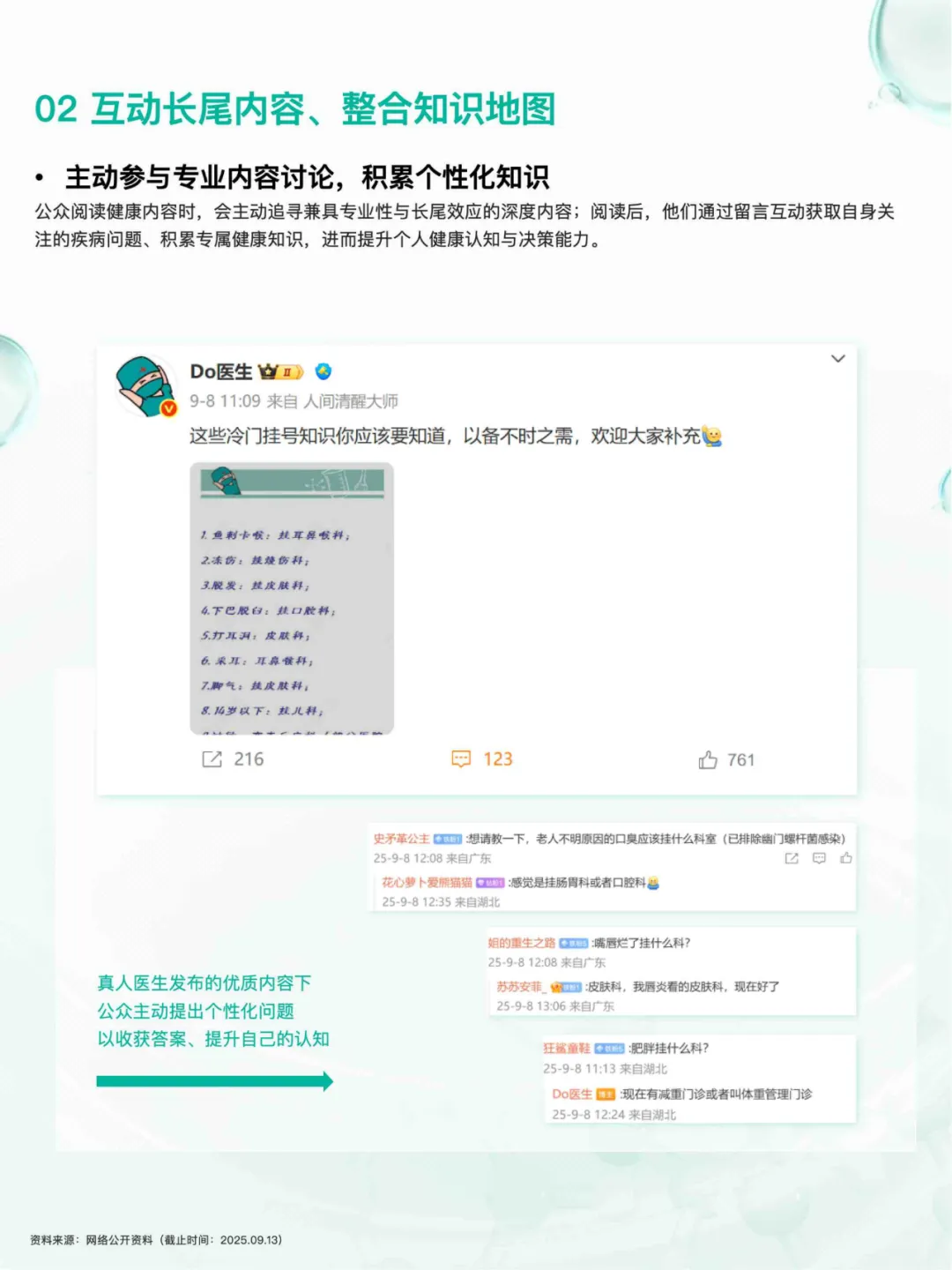Image resolution: width=952 pixels, height=1270 pixels.
Task: Click the blue verification badge beside Do医生
Action: pyautogui.click(x=324, y=371)
